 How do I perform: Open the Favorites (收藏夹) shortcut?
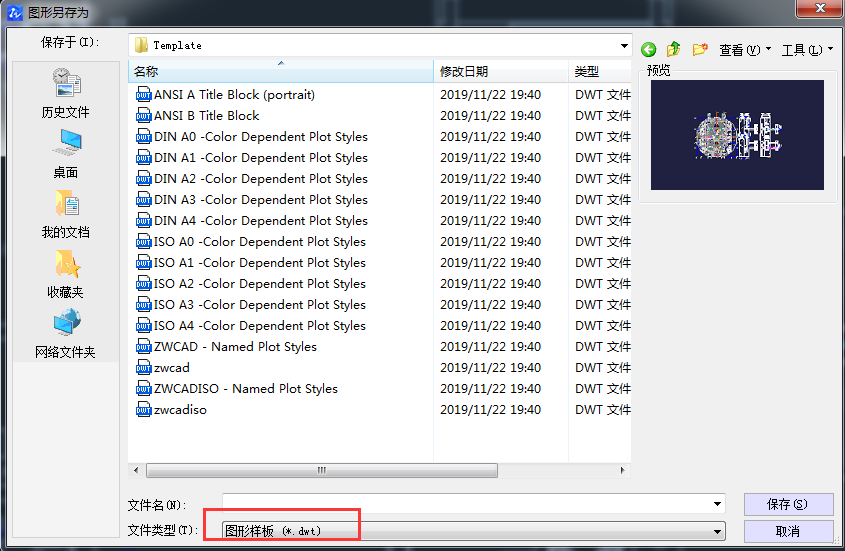65,274
